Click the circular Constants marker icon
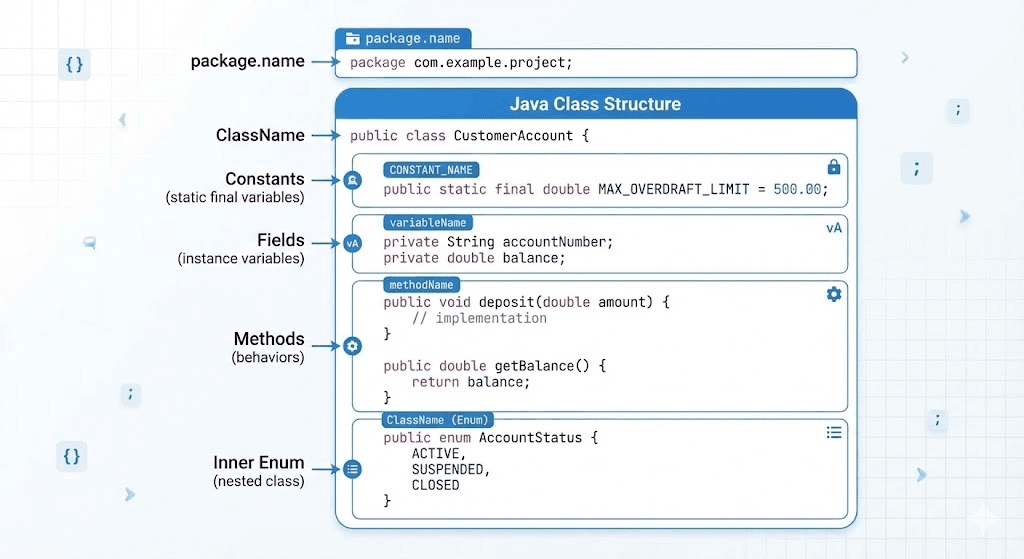Viewport: 1024px width, 559px height. pos(352,180)
